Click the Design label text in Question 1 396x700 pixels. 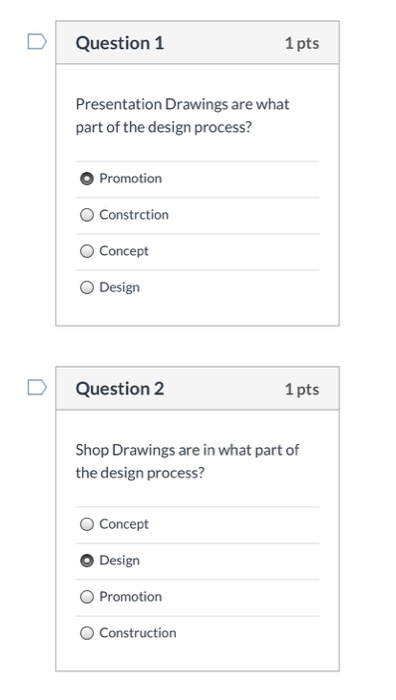pyautogui.click(x=119, y=288)
